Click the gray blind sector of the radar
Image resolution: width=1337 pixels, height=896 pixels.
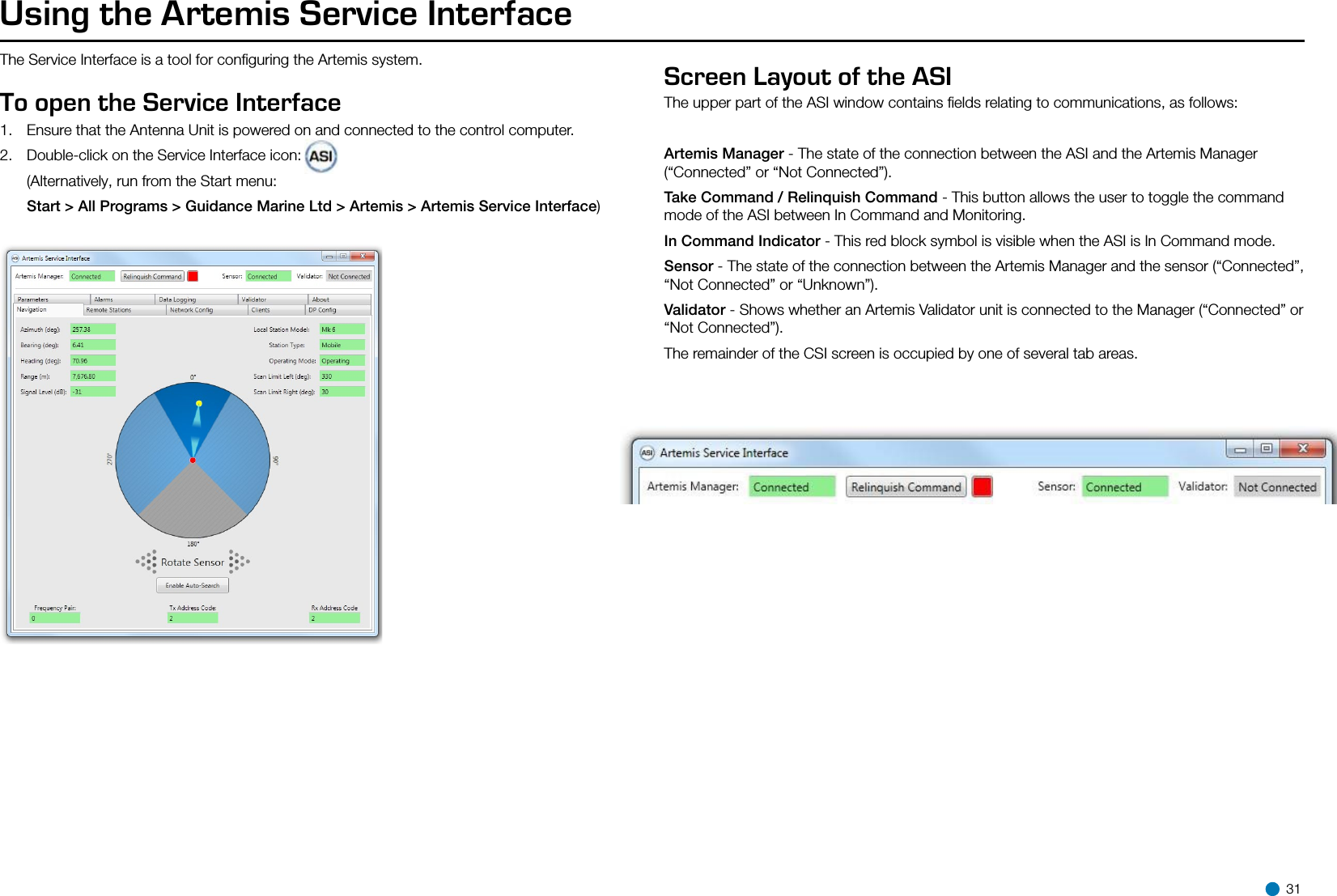[x=193, y=506]
